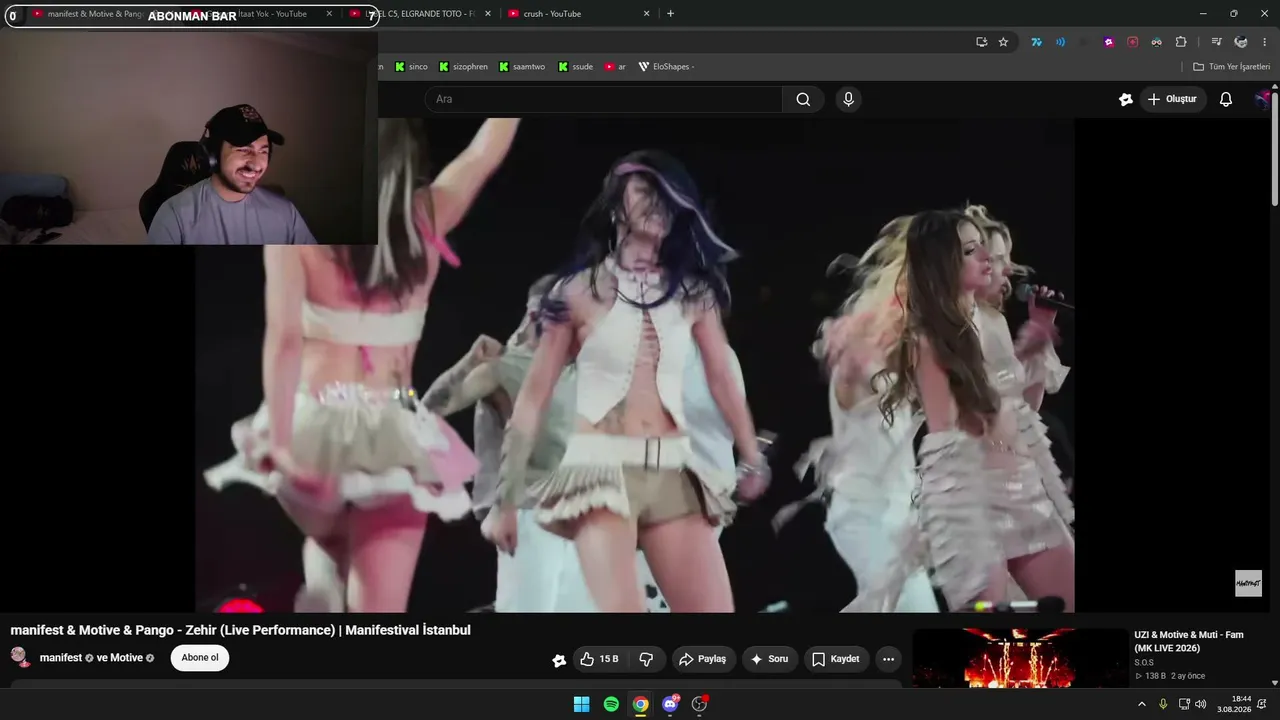Click the Oluştur create button
This screenshot has width=1280, height=720.
click(x=1172, y=99)
